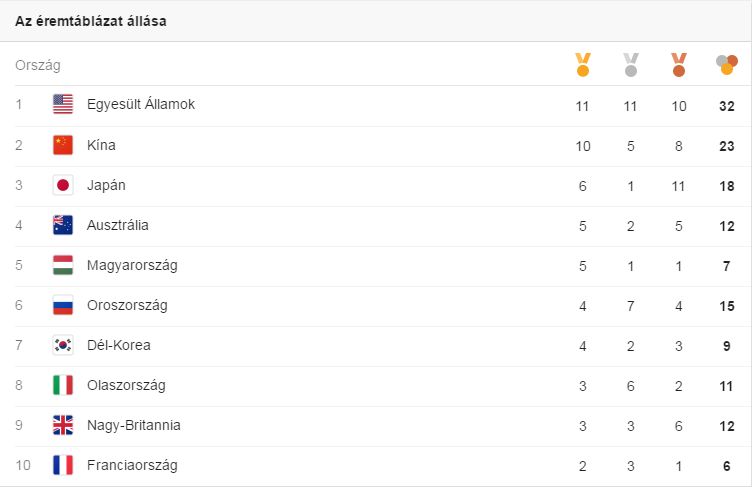The width and height of the screenshot is (752, 487).
Task: Click Kína's total medal count 23
Action: [727, 146]
